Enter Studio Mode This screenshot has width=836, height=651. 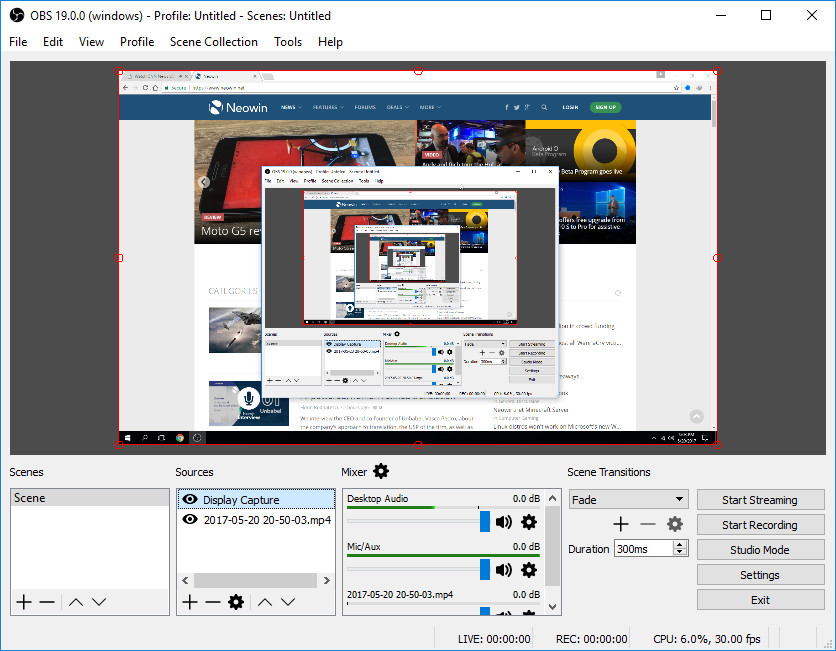click(x=760, y=549)
